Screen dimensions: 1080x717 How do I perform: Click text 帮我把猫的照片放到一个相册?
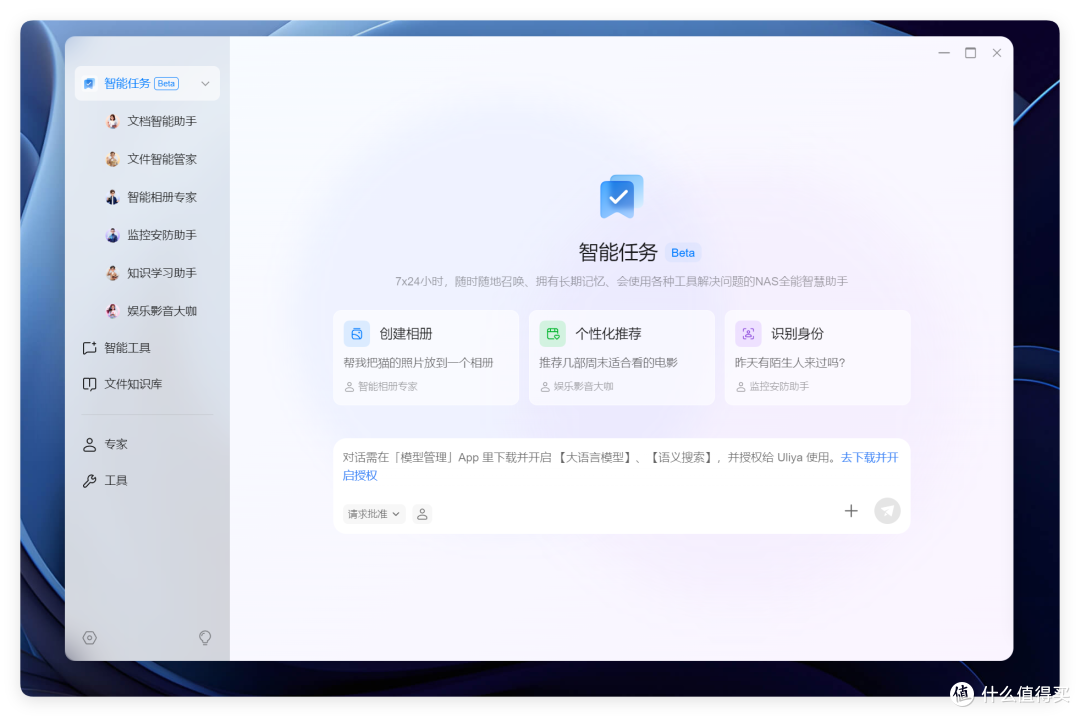pyautogui.click(x=418, y=363)
